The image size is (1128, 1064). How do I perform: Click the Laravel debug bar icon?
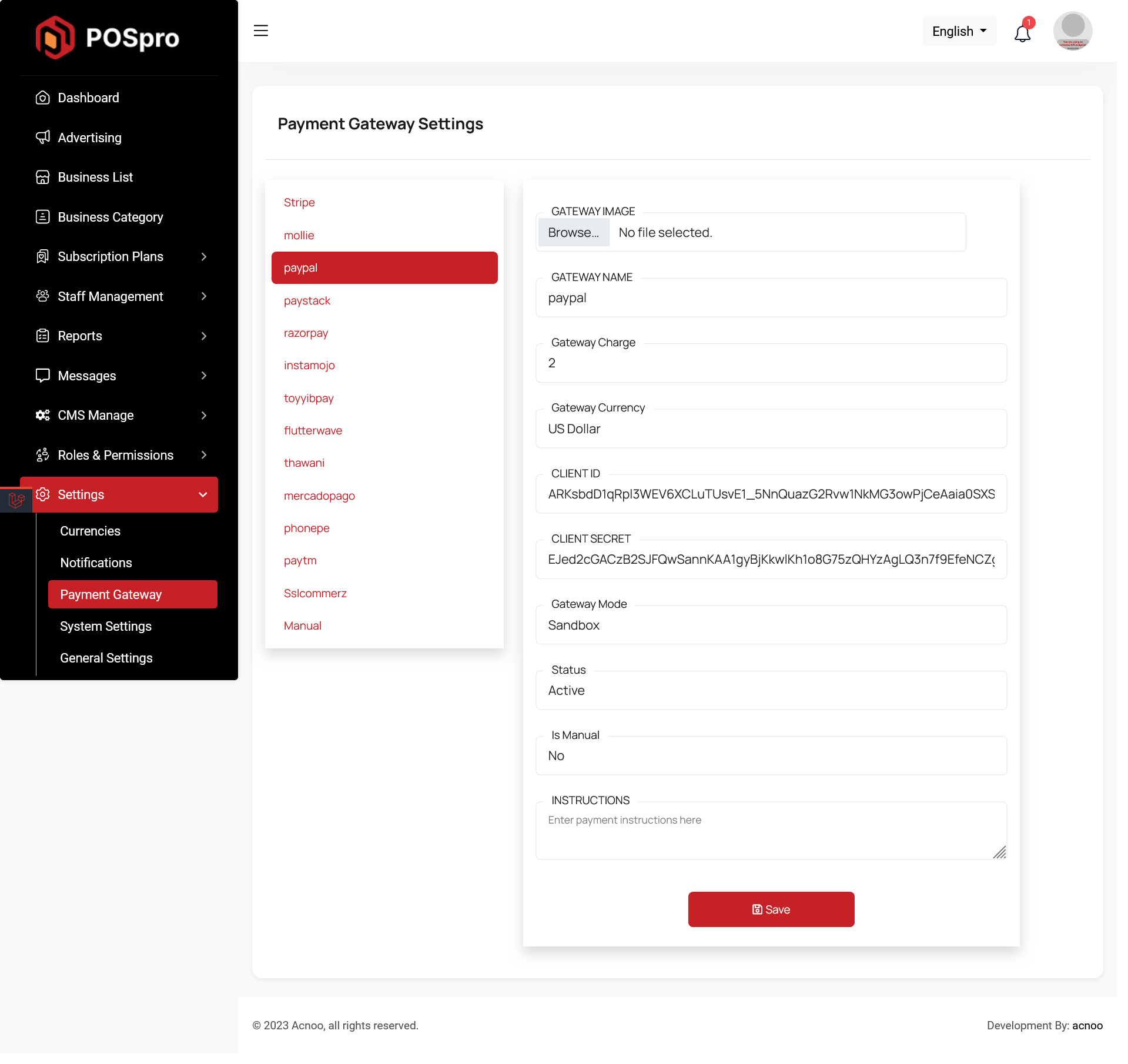(x=16, y=500)
